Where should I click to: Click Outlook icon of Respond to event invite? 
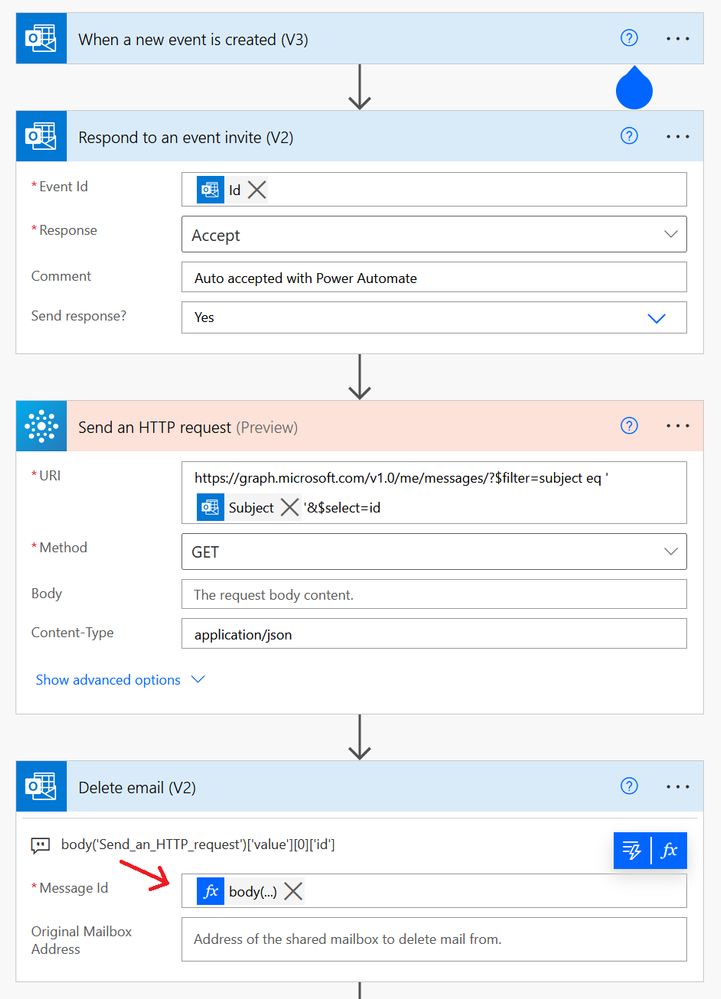41,136
